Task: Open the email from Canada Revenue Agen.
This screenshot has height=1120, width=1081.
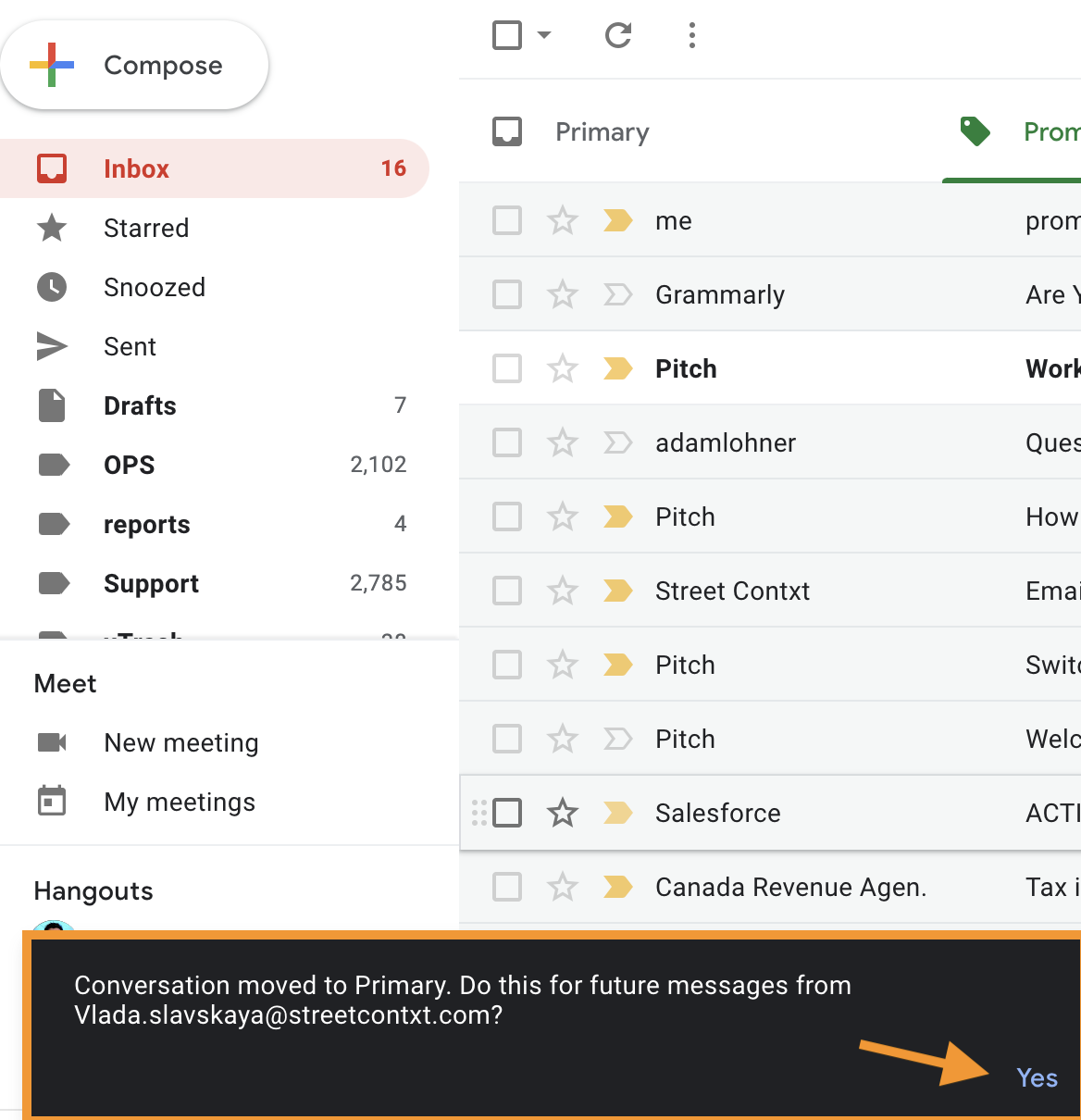Action: point(770,887)
